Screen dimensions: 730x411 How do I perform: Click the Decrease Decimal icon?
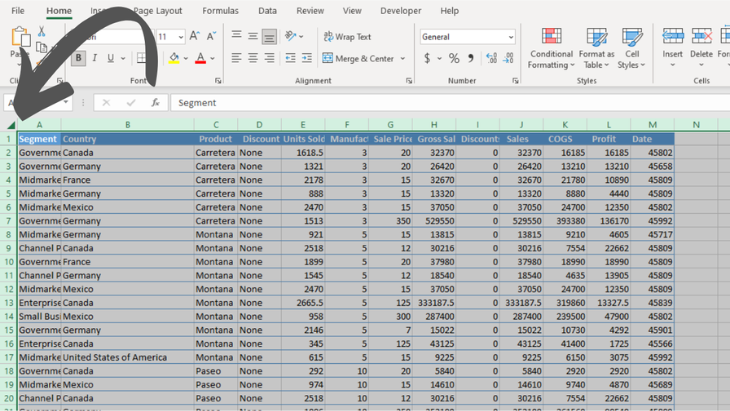508,58
